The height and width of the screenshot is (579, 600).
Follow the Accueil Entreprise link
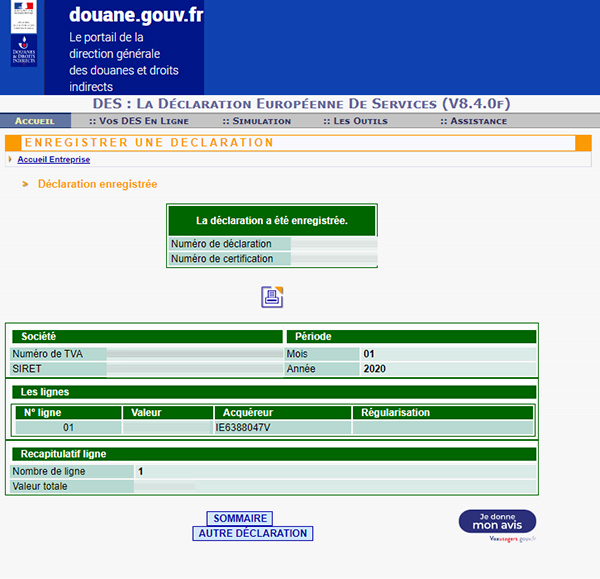tap(53, 159)
